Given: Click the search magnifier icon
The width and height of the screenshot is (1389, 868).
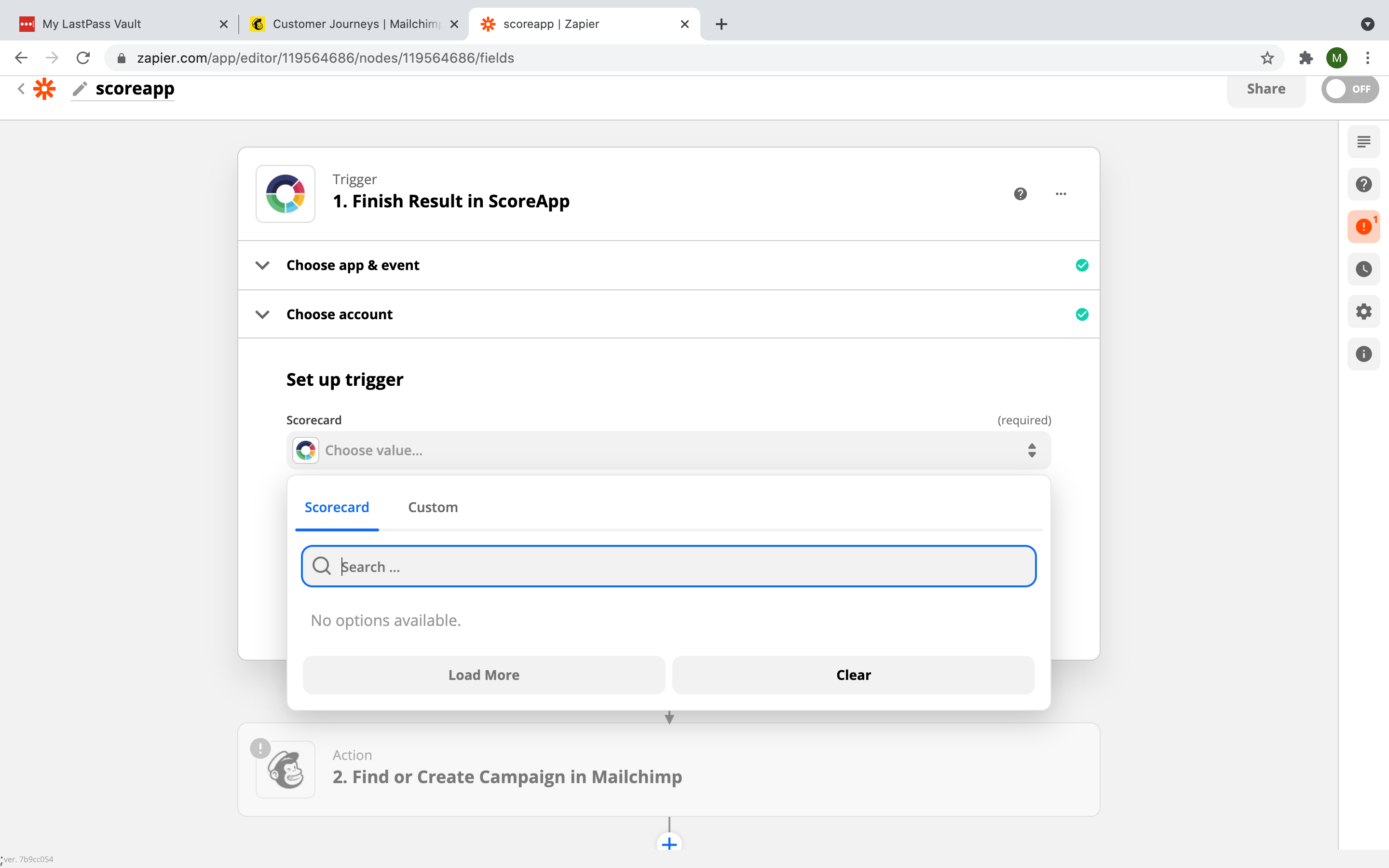Looking at the screenshot, I should 321,566.
